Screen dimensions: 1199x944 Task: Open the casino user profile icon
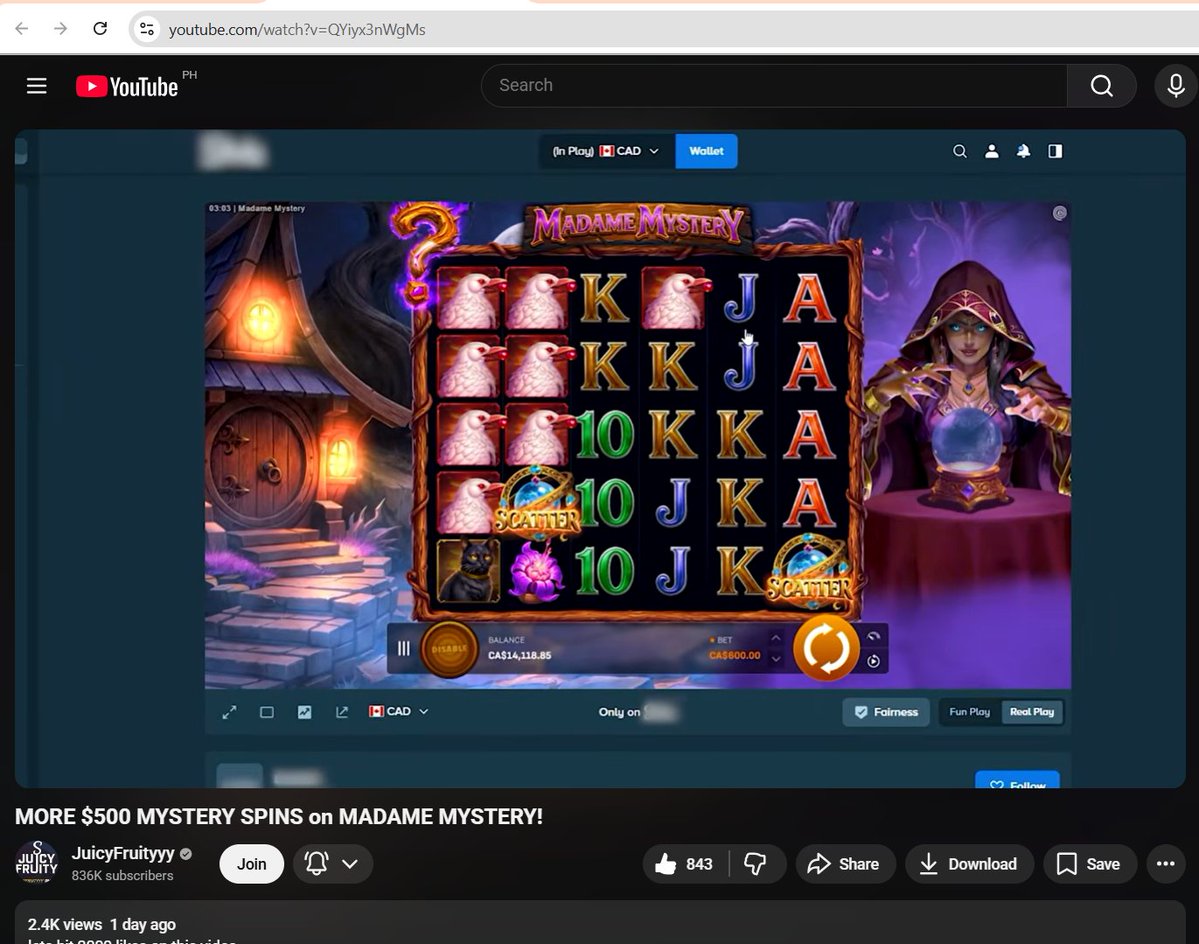[x=992, y=151]
